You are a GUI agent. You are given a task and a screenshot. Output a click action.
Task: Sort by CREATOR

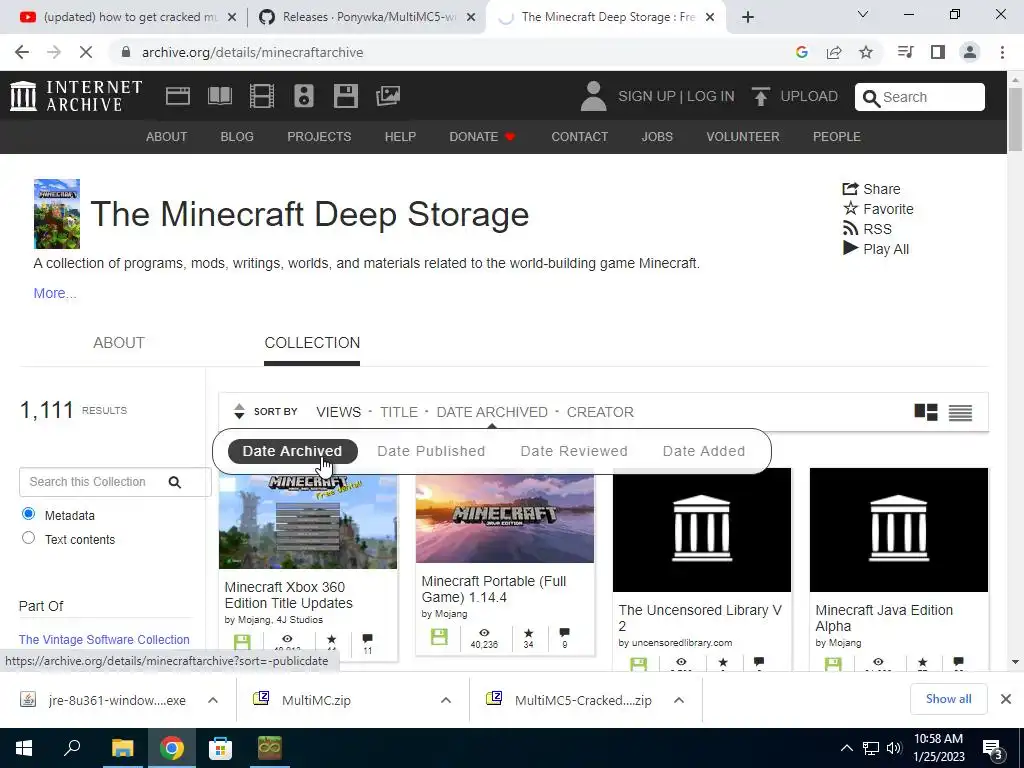click(600, 412)
